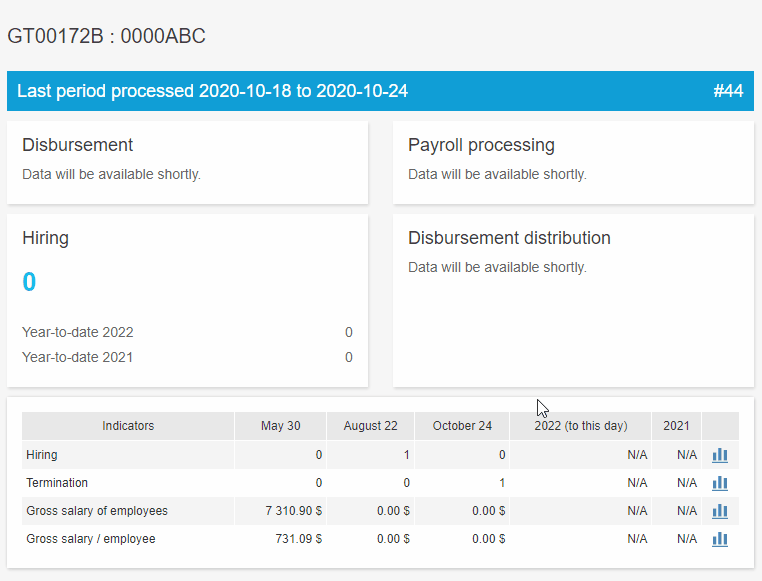
Task: Click the GT00172B : 0000ABC page title
Action: click(x=107, y=36)
